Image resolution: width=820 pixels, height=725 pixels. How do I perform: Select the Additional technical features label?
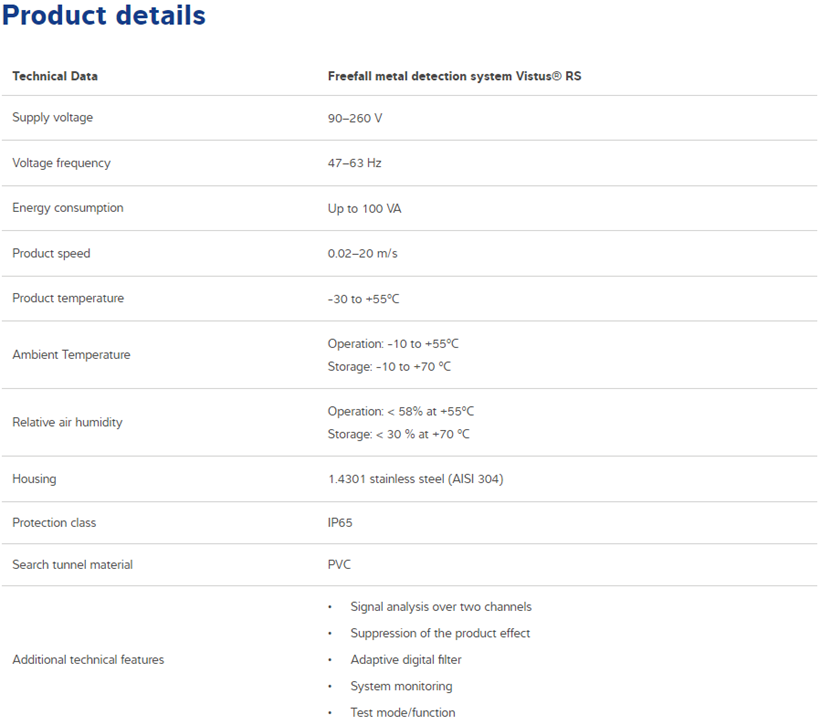click(88, 660)
